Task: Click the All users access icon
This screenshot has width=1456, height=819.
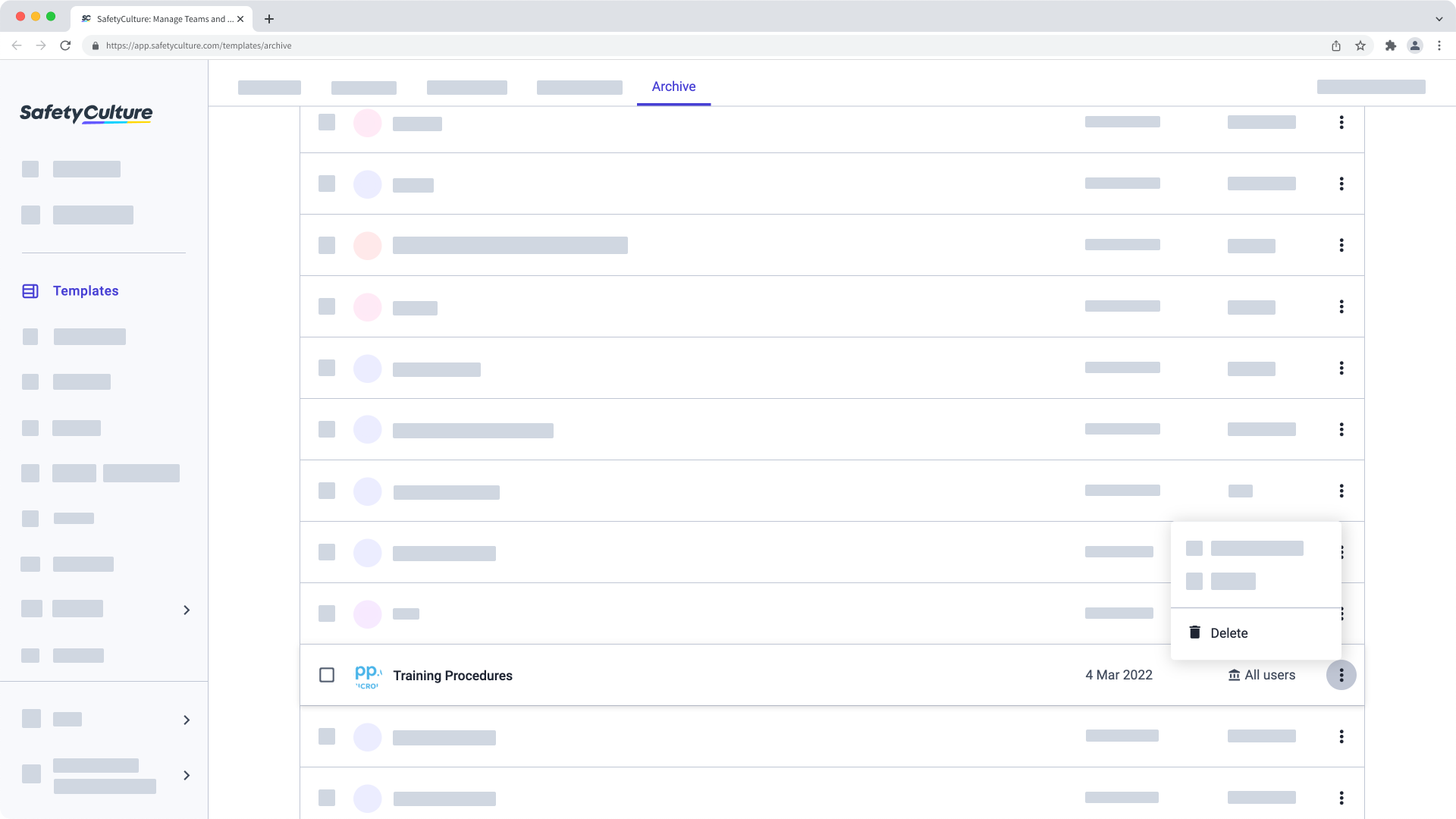Action: click(x=1234, y=675)
